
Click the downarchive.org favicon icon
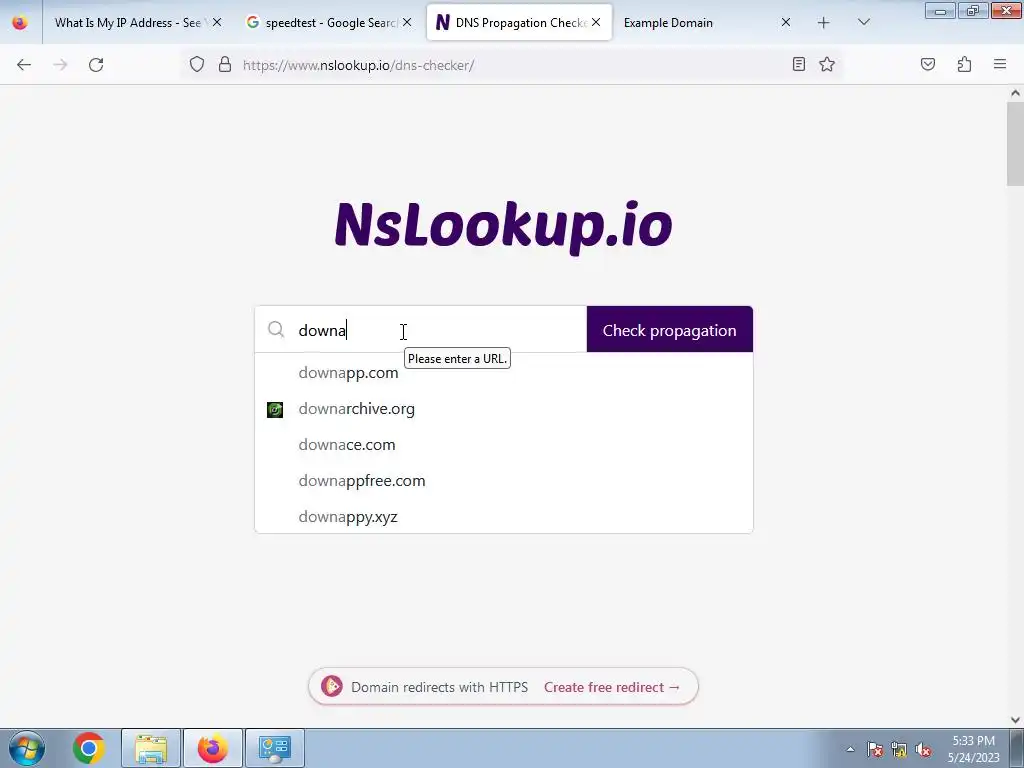coord(275,409)
